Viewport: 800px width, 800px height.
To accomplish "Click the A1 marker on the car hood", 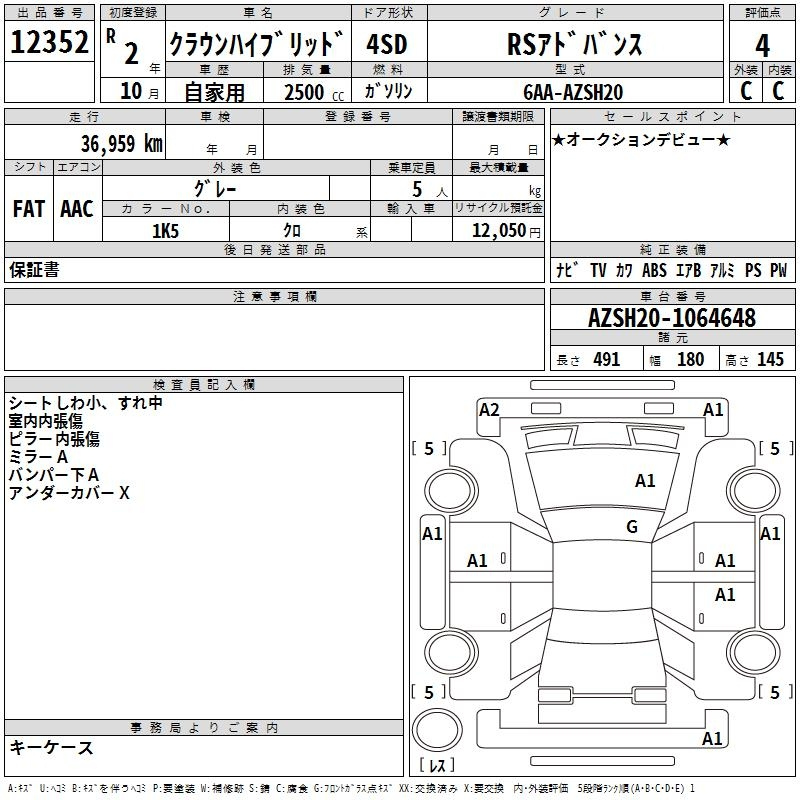I will (x=645, y=481).
